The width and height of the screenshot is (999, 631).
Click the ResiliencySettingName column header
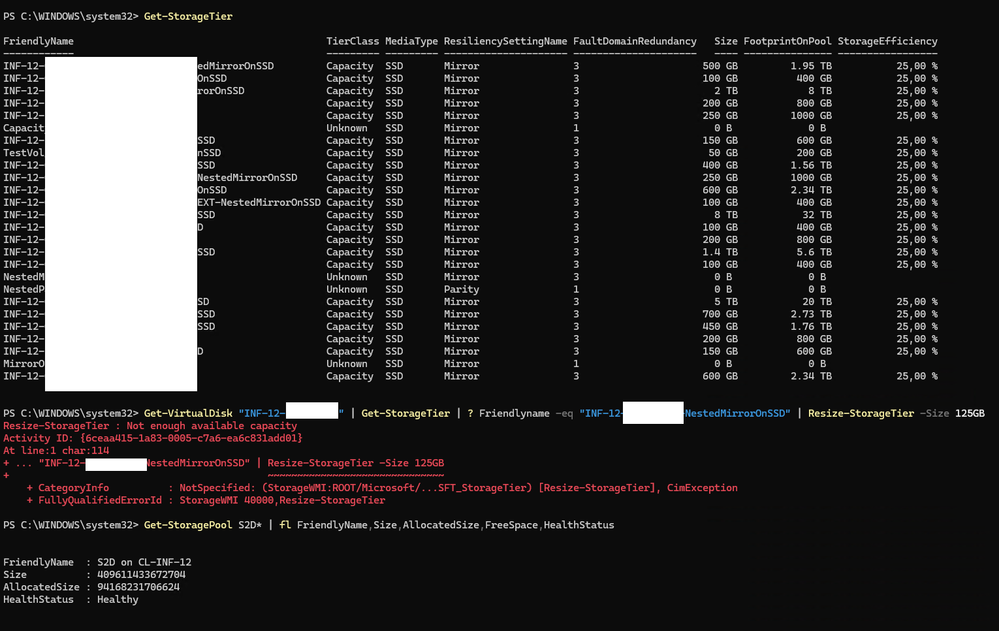[505, 41]
